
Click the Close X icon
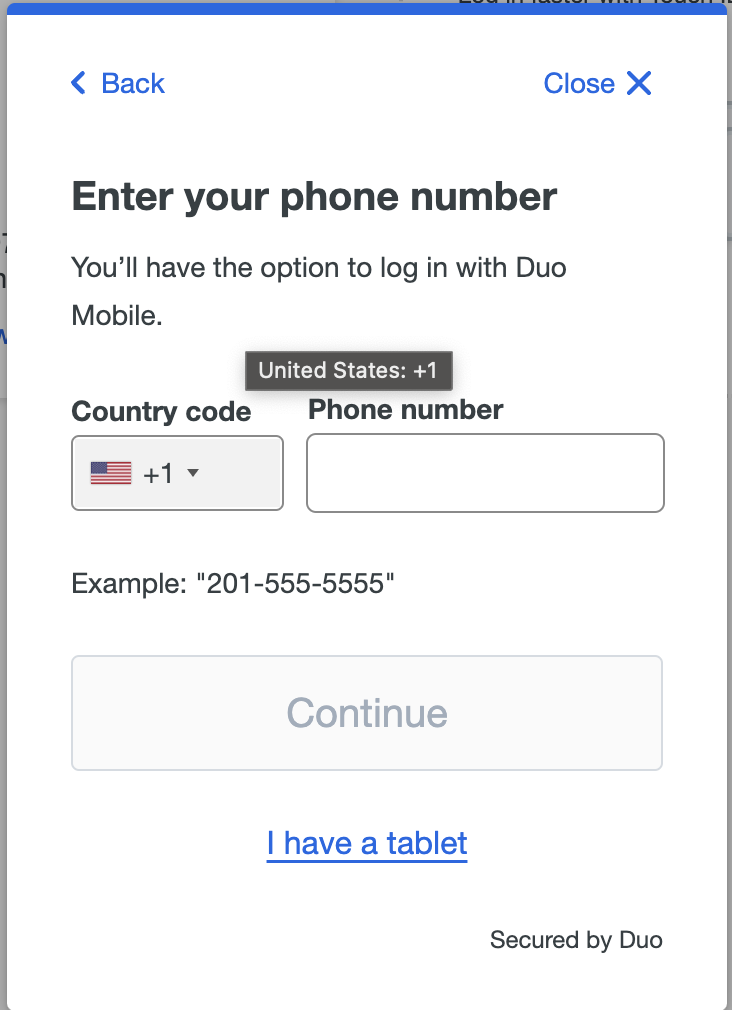639,83
